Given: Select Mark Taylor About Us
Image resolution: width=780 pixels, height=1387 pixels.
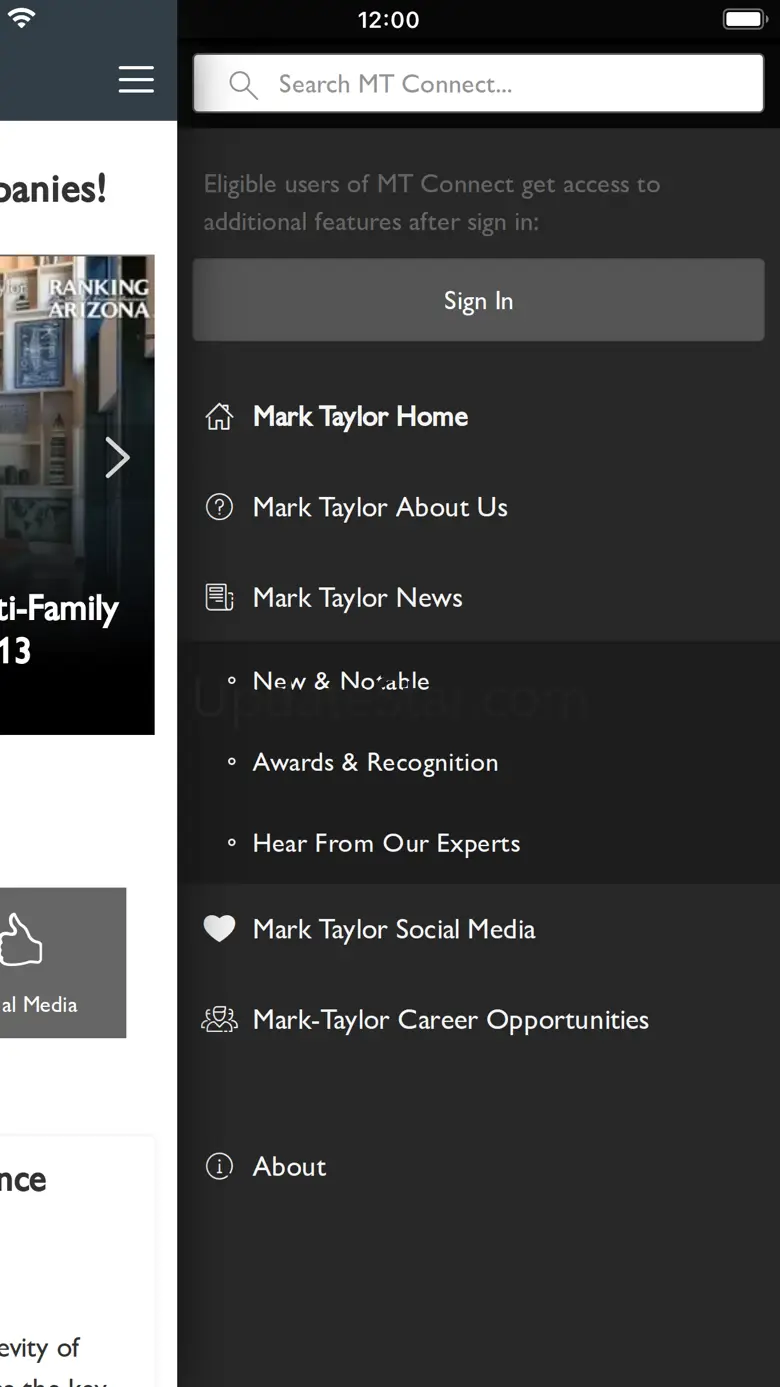Looking at the screenshot, I should (x=380, y=507).
